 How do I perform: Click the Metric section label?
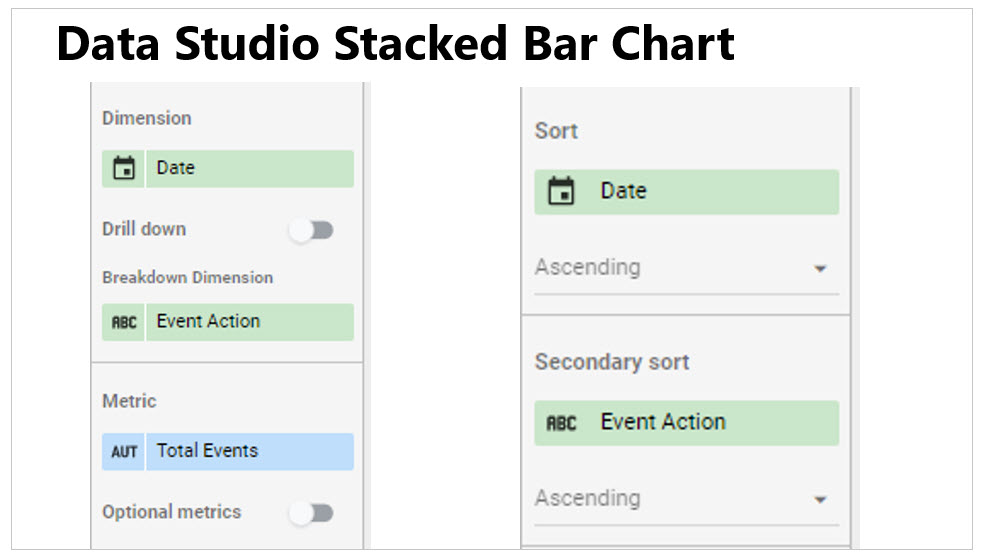click(x=129, y=401)
